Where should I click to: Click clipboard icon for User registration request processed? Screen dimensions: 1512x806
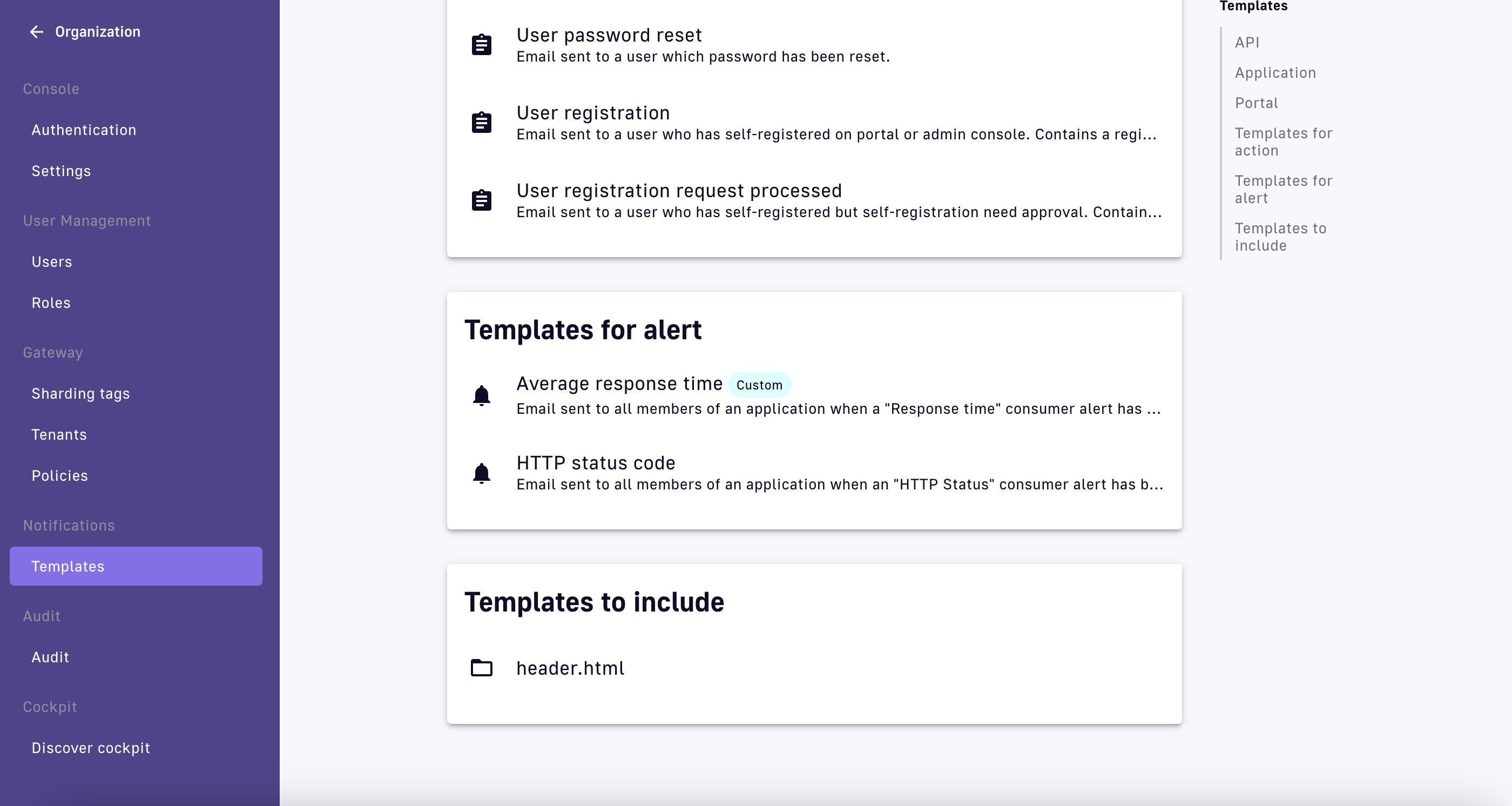coord(481,200)
